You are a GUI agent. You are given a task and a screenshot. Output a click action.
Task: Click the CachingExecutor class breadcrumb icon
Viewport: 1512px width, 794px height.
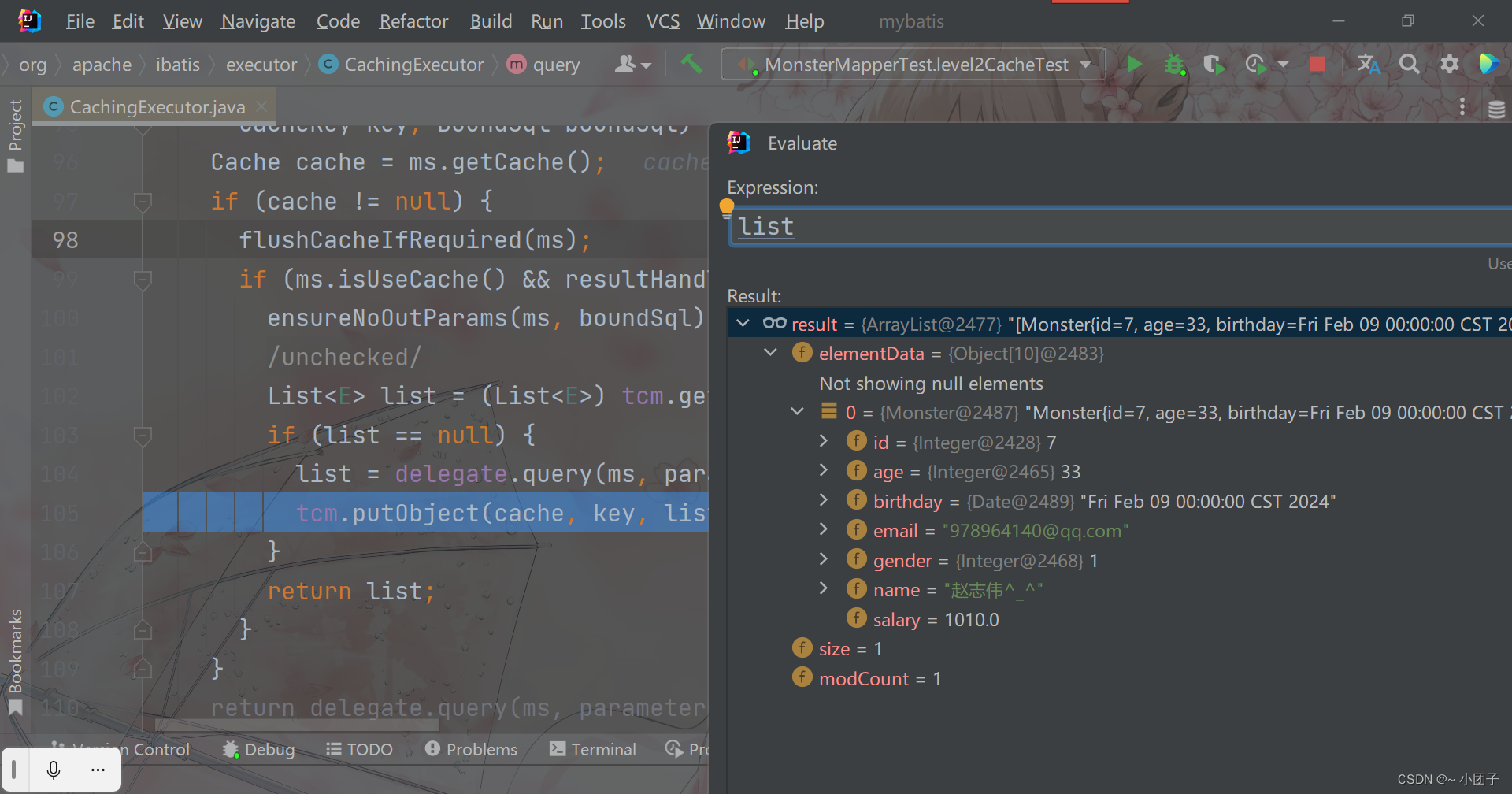click(328, 64)
